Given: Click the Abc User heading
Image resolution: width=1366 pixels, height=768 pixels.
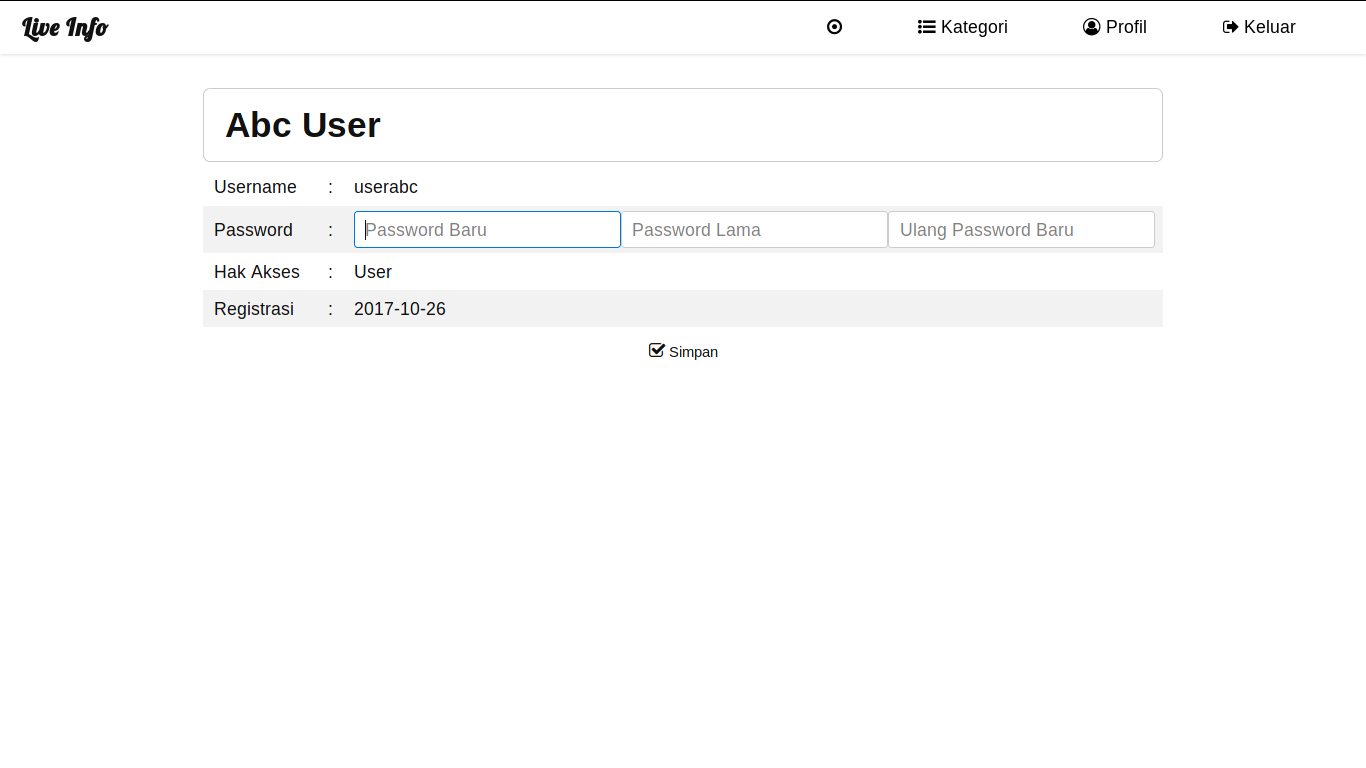Looking at the screenshot, I should coord(303,125).
